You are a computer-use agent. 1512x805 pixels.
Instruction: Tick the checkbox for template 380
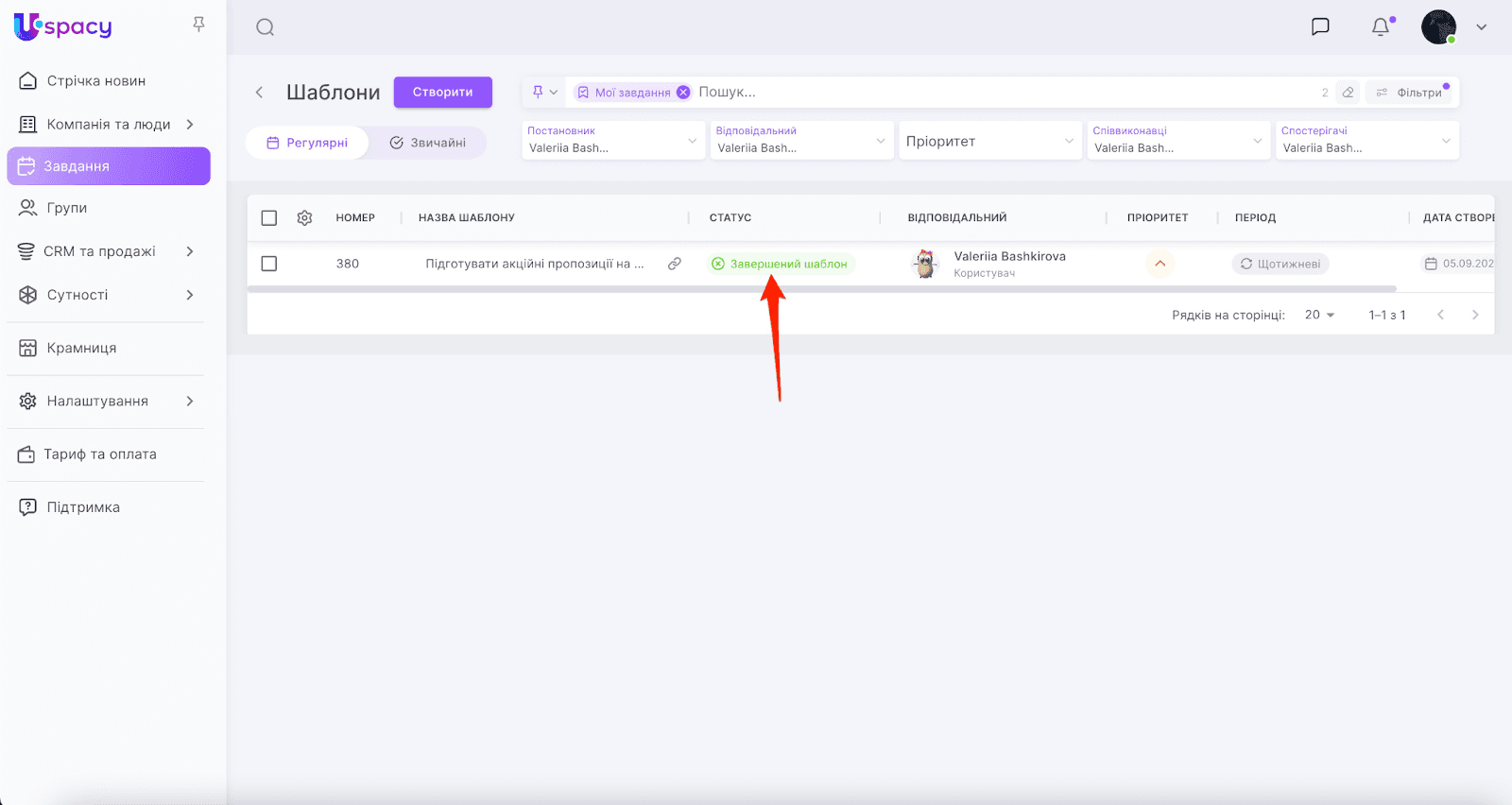(x=269, y=264)
